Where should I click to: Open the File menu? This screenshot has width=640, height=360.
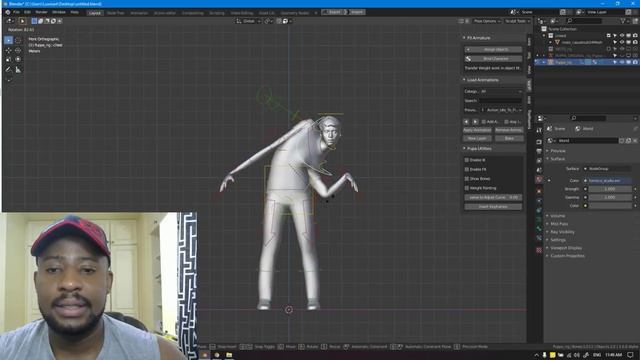pyautogui.click(x=16, y=12)
